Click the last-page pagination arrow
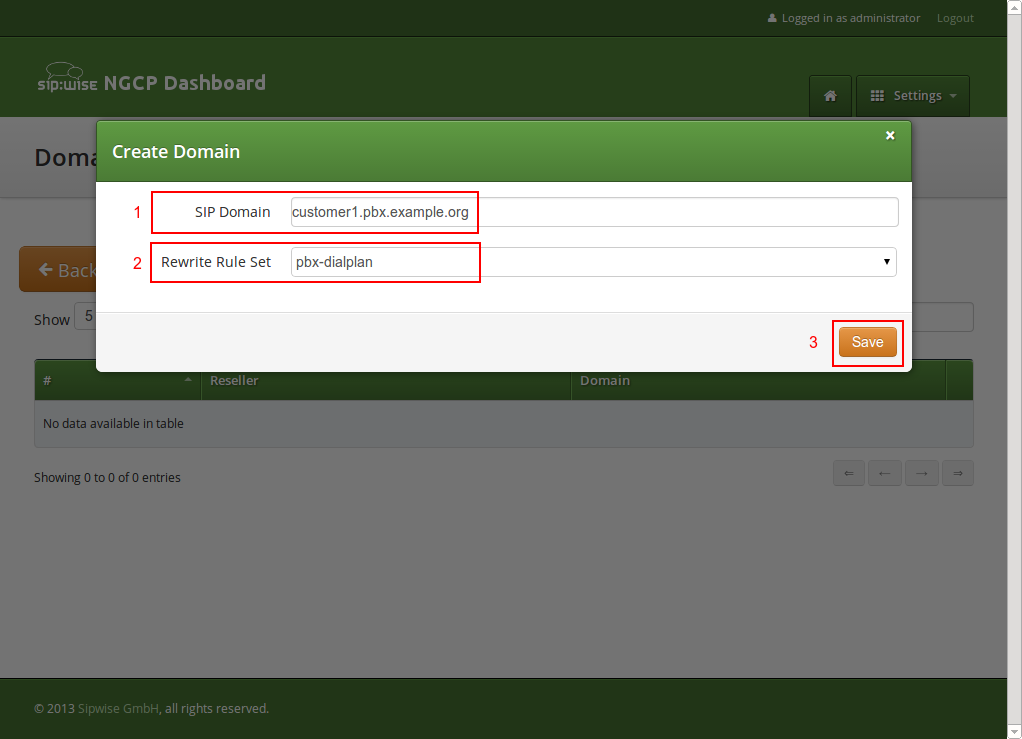1022x739 pixels. (957, 472)
